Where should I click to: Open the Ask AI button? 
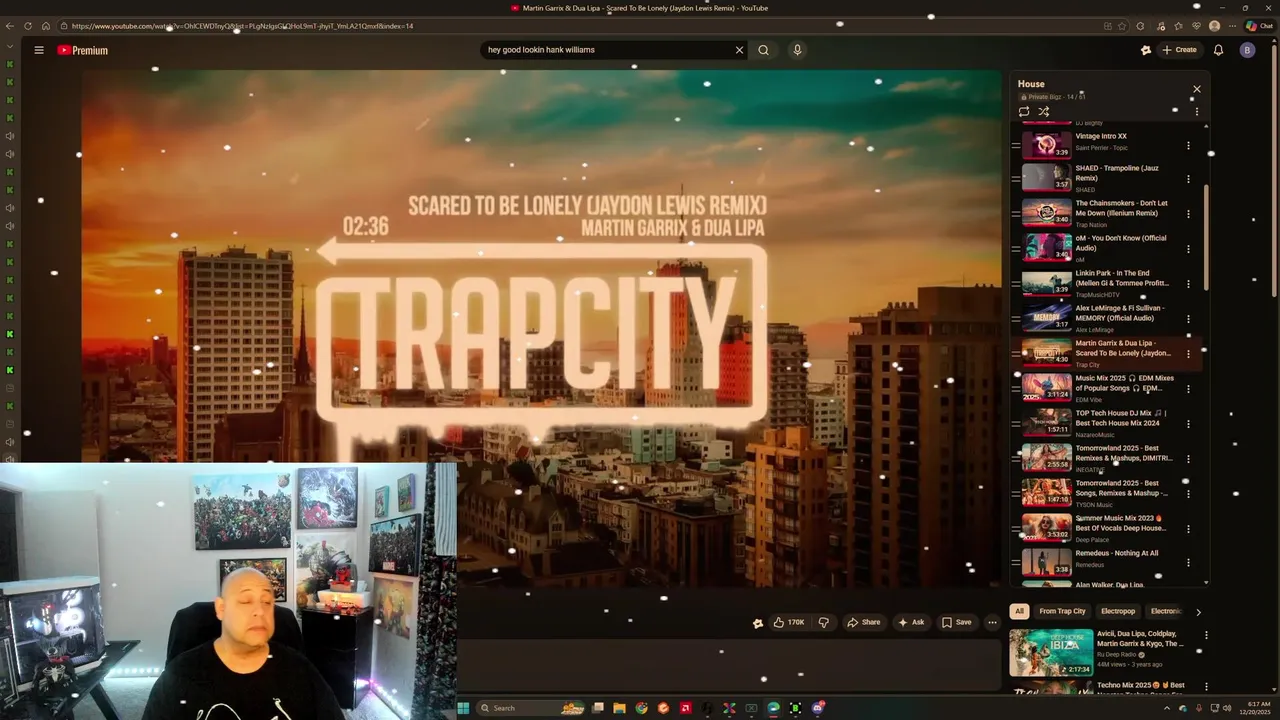911,622
